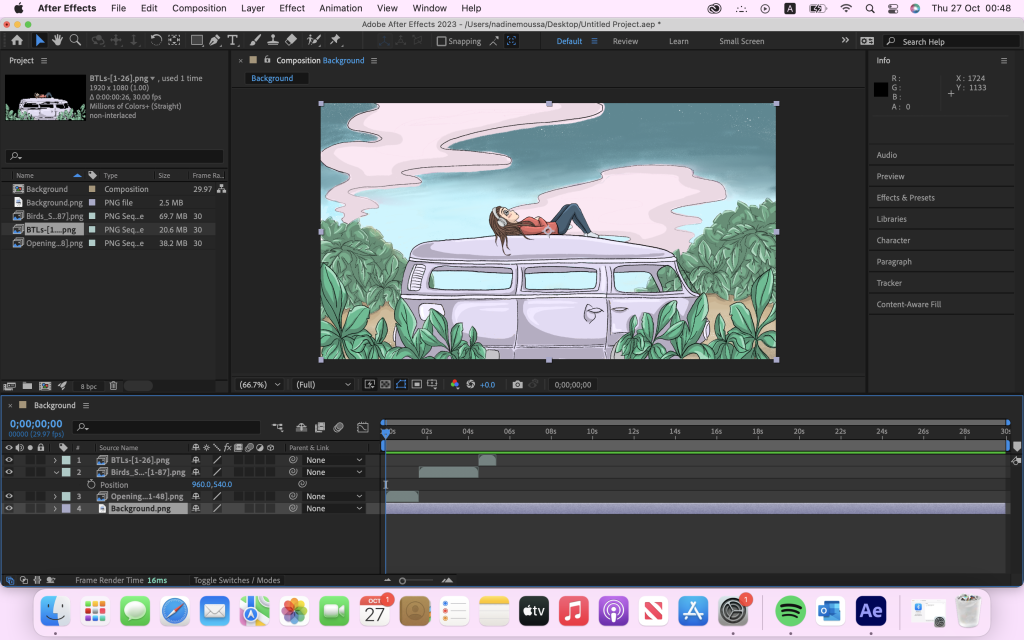Switch to the Review workspace
The height and width of the screenshot is (640, 1024).
click(625, 41)
